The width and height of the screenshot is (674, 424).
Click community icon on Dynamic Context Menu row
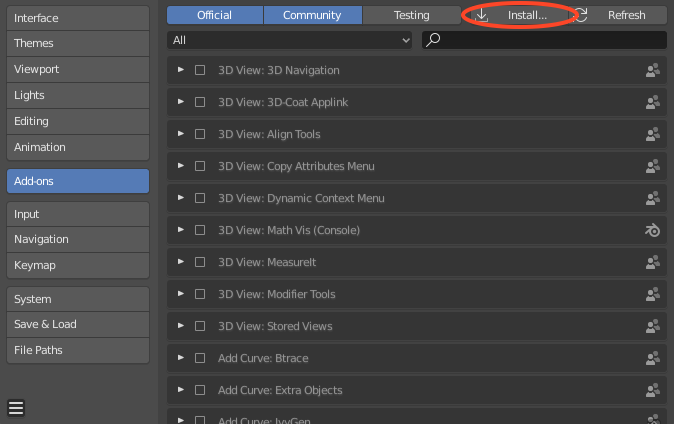pyautogui.click(x=653, y=198)
